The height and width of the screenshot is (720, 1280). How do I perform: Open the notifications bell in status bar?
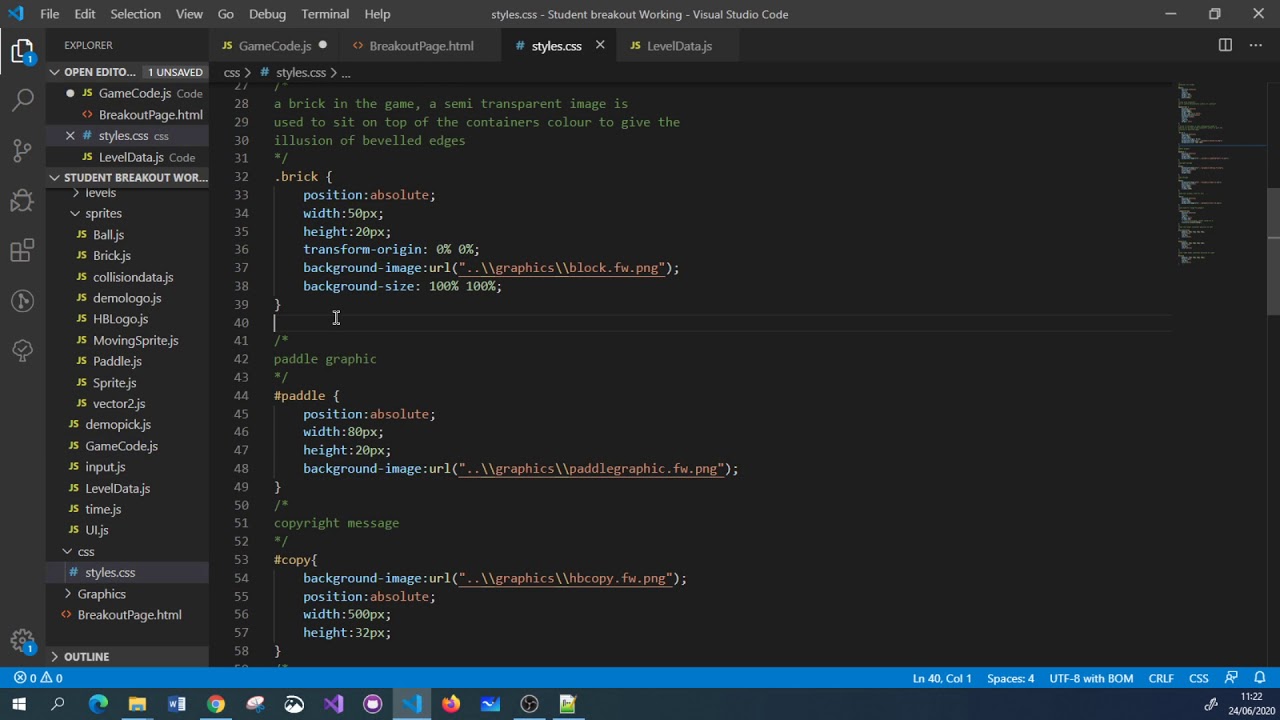coord(1259,678)
